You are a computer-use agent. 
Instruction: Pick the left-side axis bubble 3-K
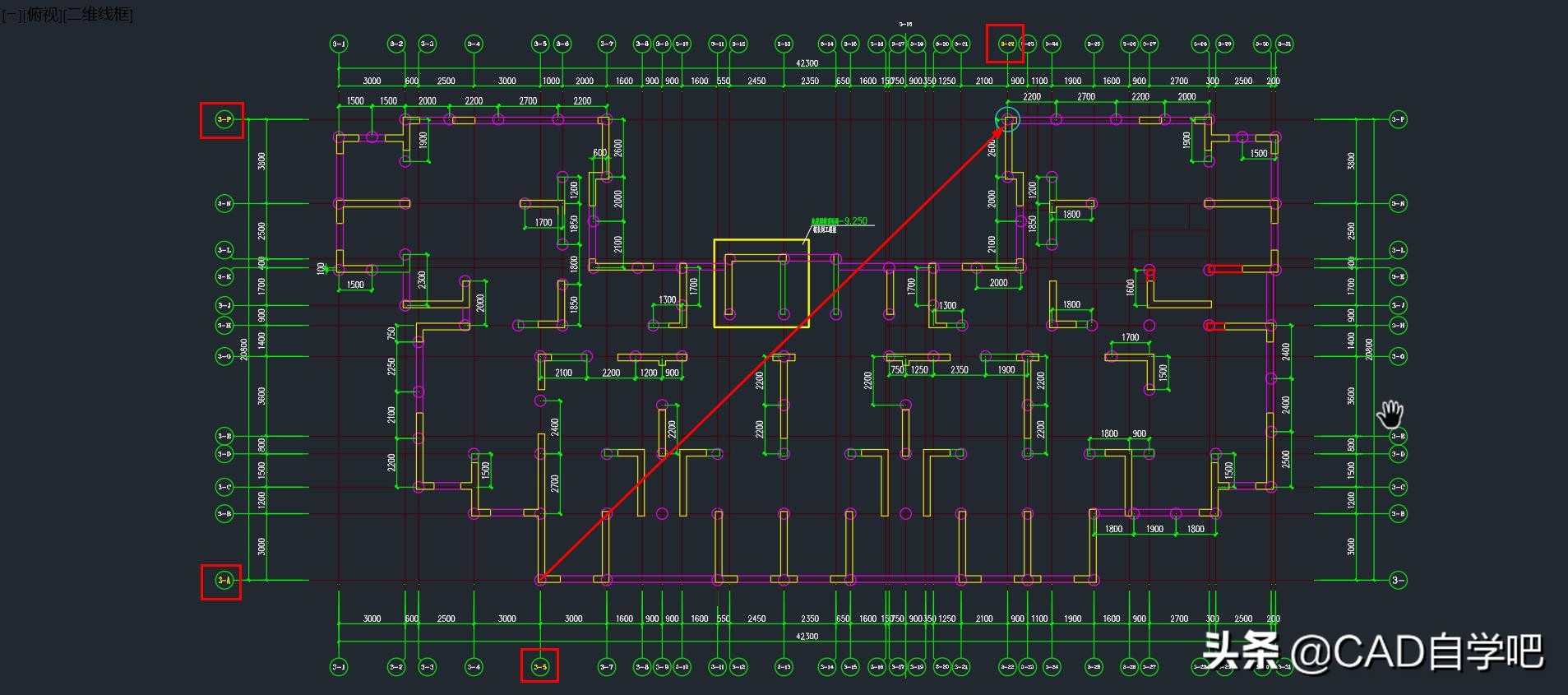(x=224, y=276)
